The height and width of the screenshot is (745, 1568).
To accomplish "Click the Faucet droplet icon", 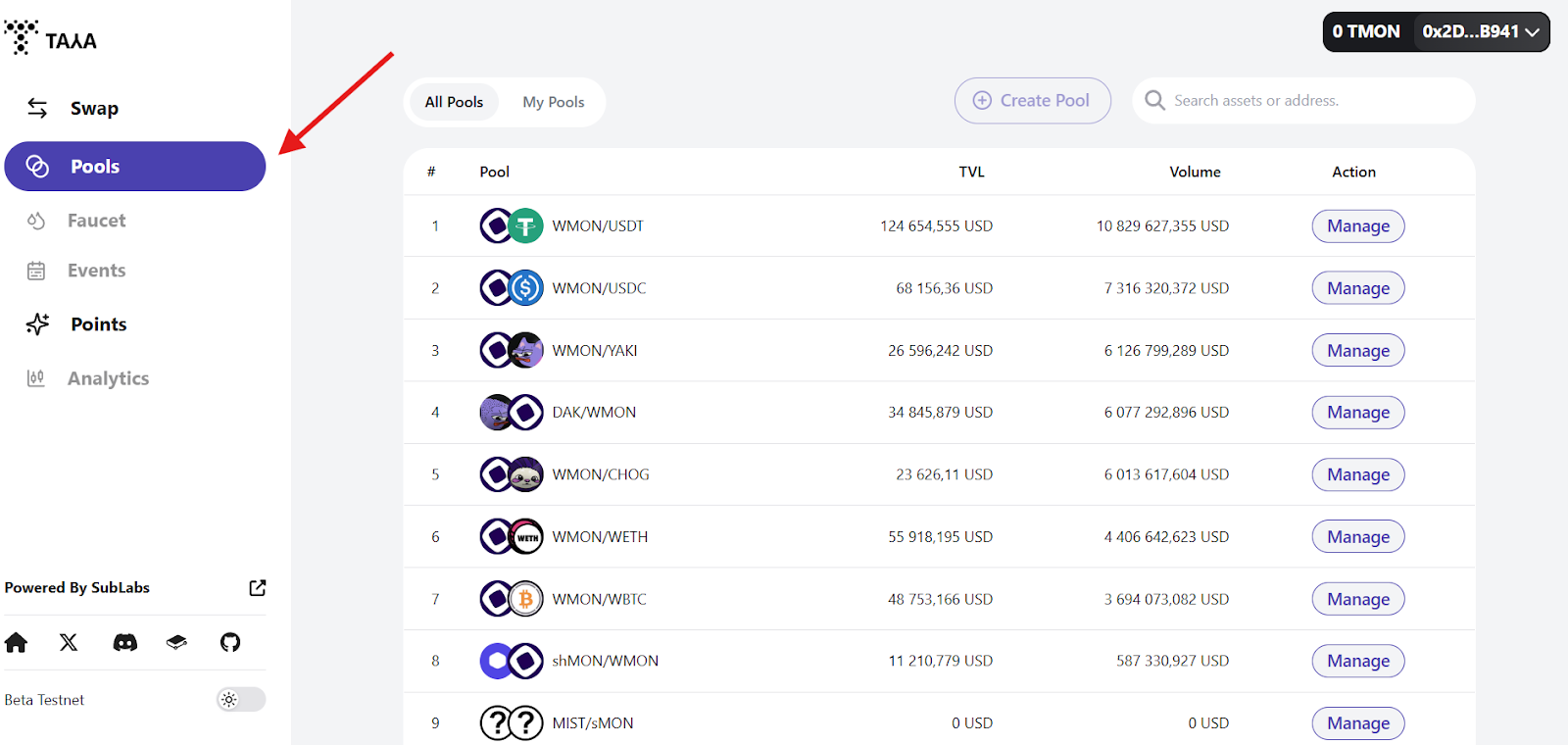I will point(36,221).
